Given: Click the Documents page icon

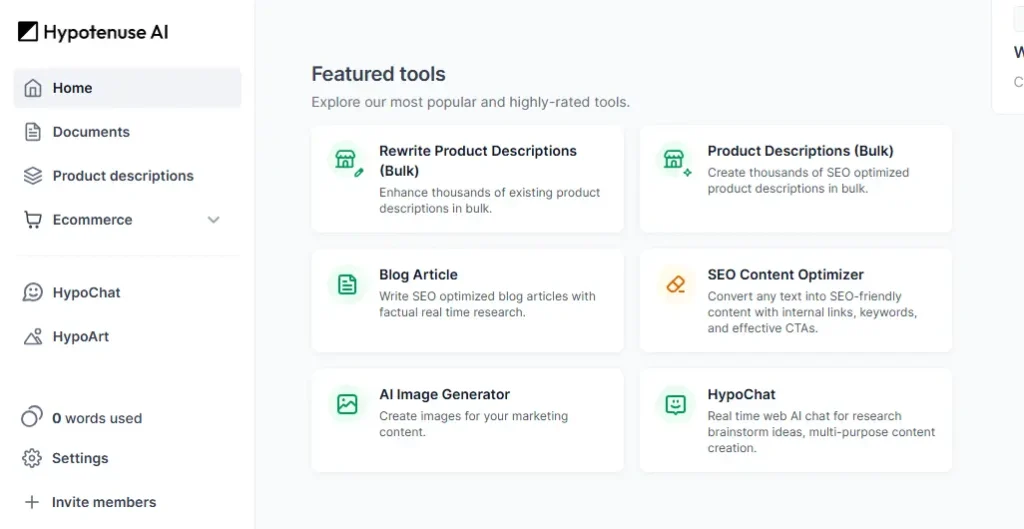Looking at the screenshot, I should 32,132.
